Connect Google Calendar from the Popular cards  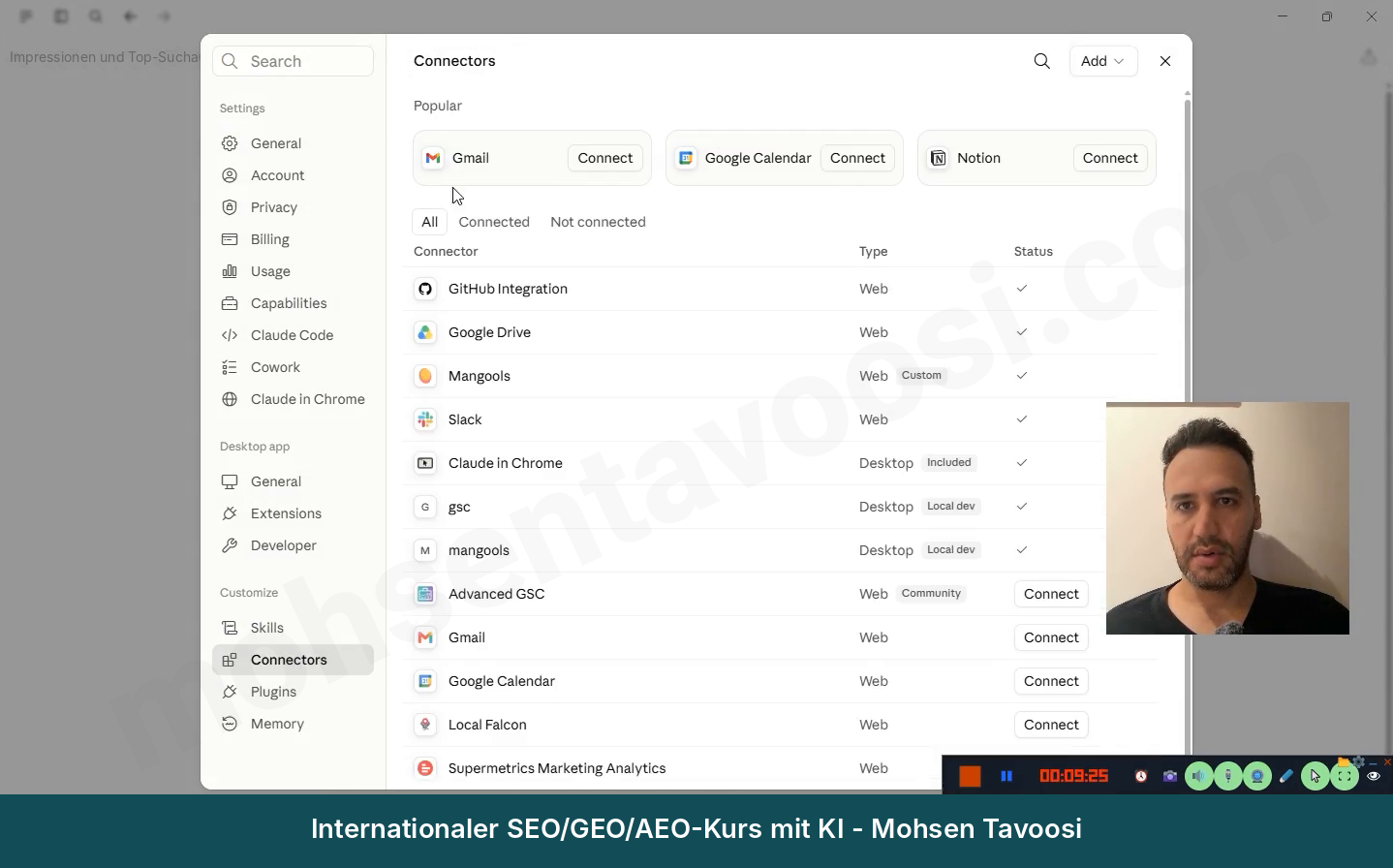coord(857,158)
